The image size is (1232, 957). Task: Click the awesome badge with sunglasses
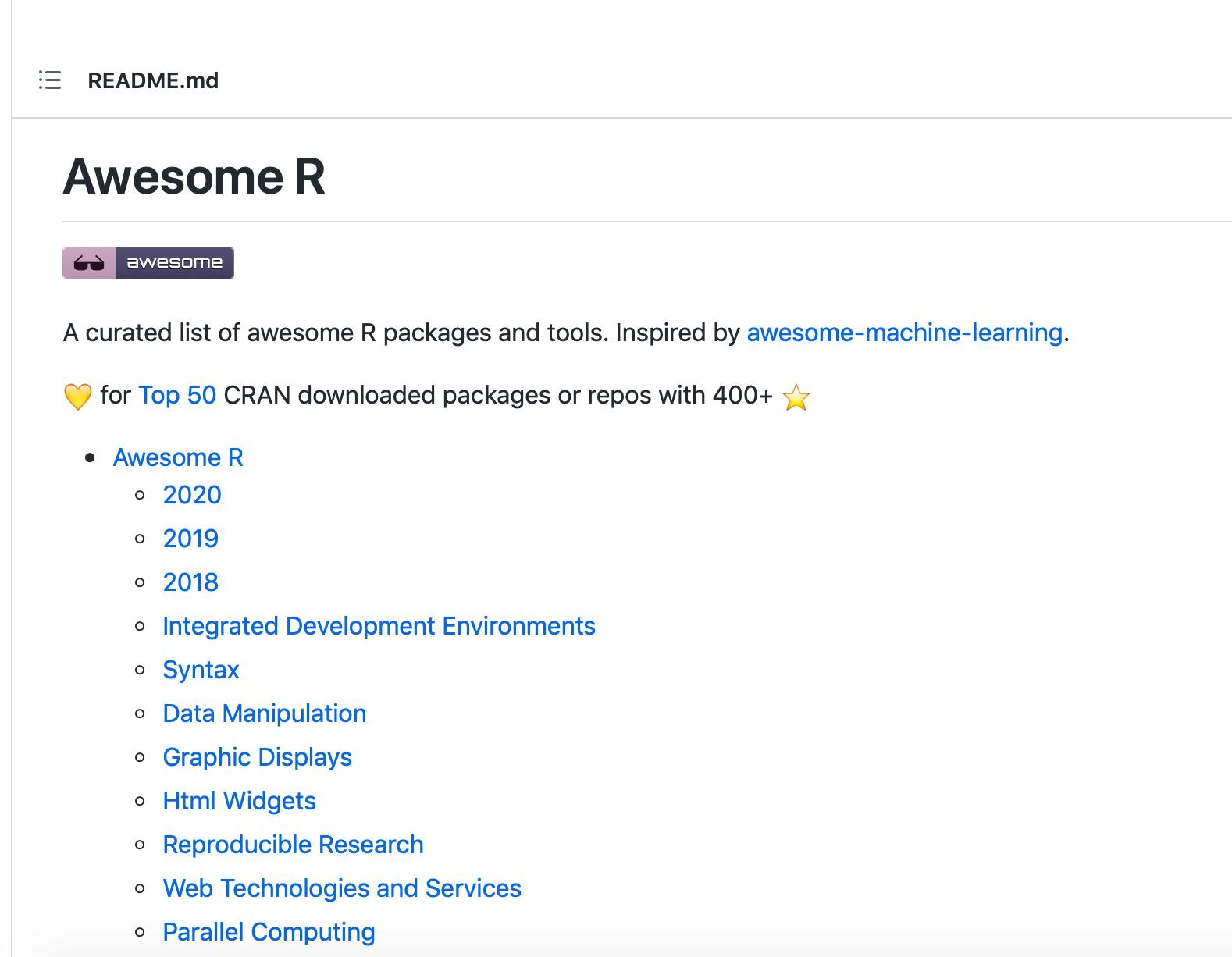coord(148,263)
